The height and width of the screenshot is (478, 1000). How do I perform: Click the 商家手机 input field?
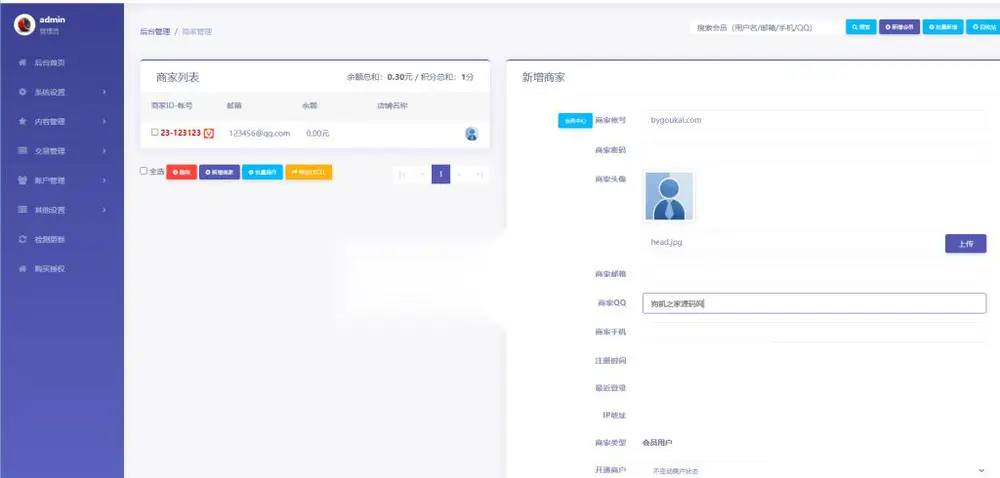coord(814,332)
